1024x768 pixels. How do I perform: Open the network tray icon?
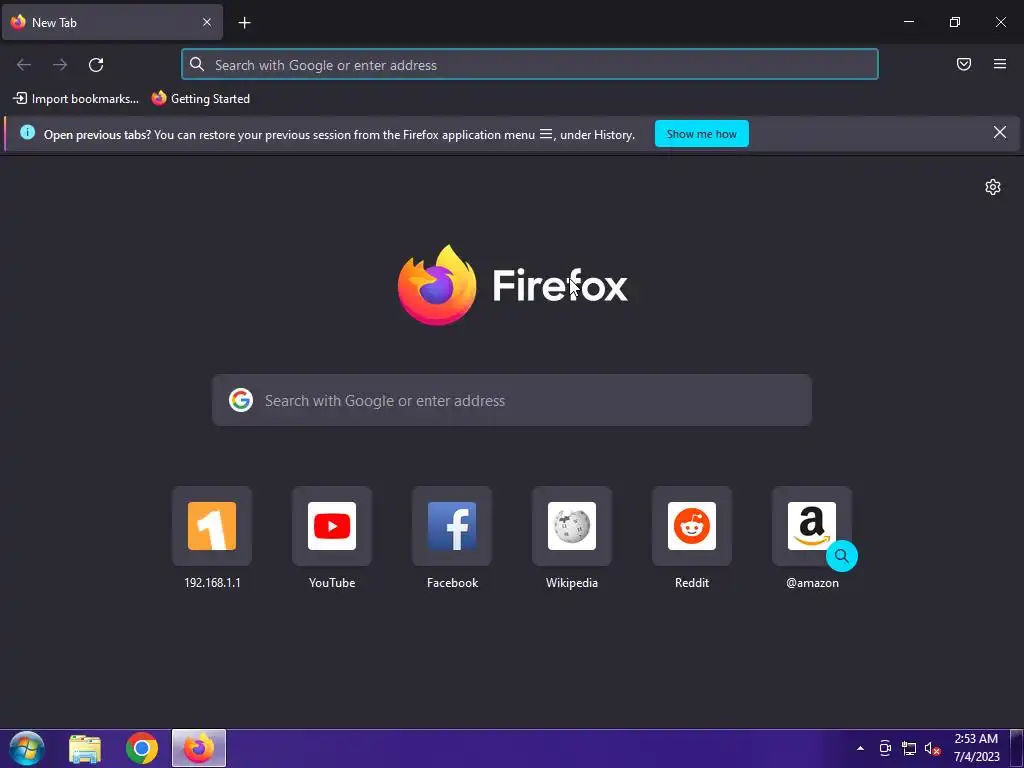(x=908, y=748)
